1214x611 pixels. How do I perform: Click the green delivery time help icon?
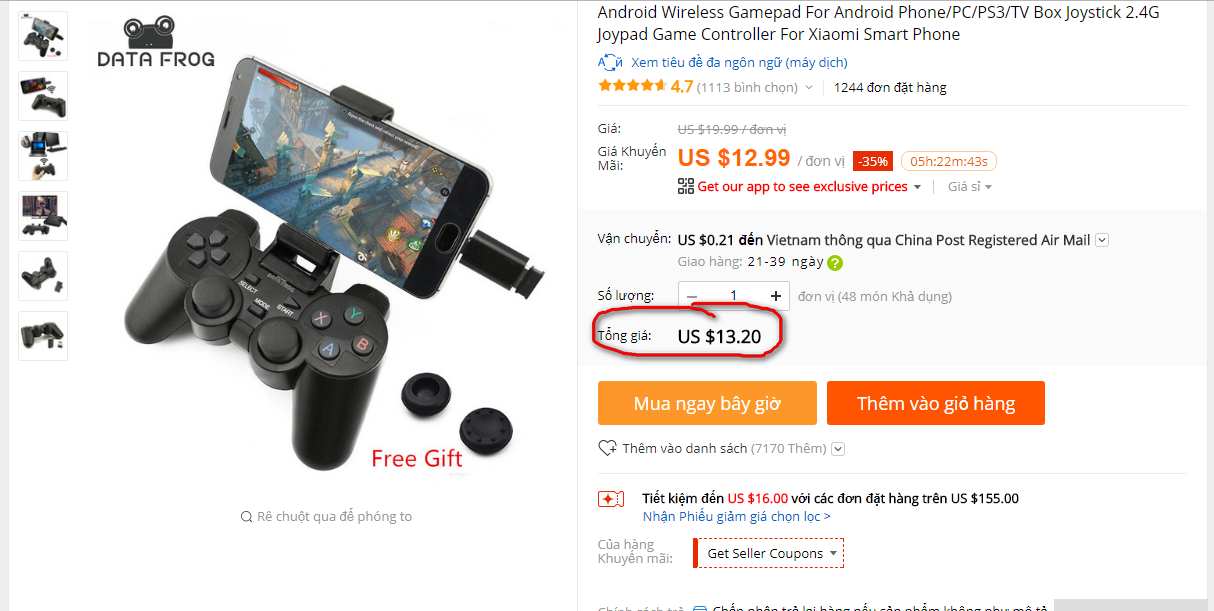click(835, 263)
